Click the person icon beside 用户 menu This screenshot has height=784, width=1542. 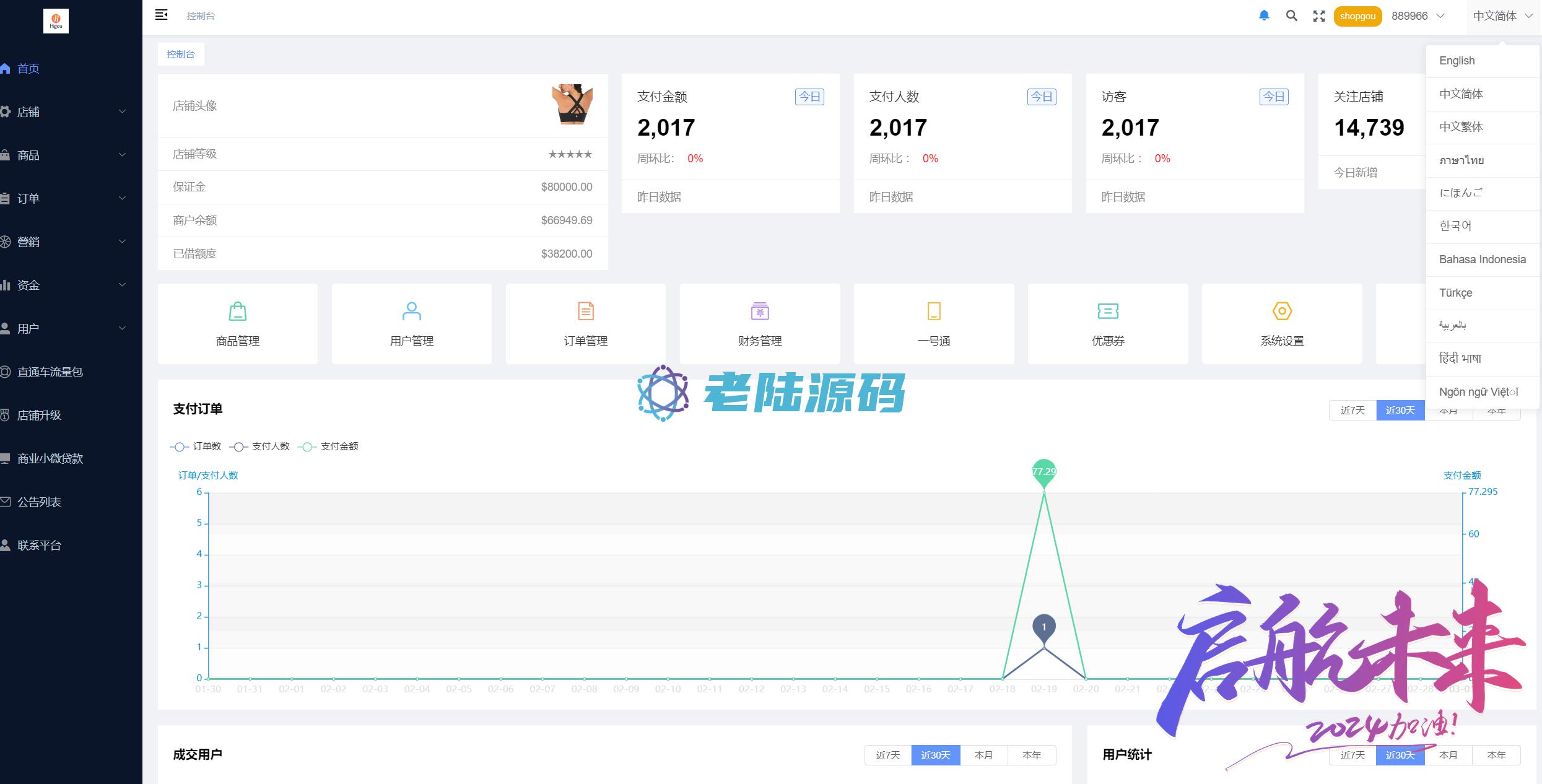tap(5, 328)
